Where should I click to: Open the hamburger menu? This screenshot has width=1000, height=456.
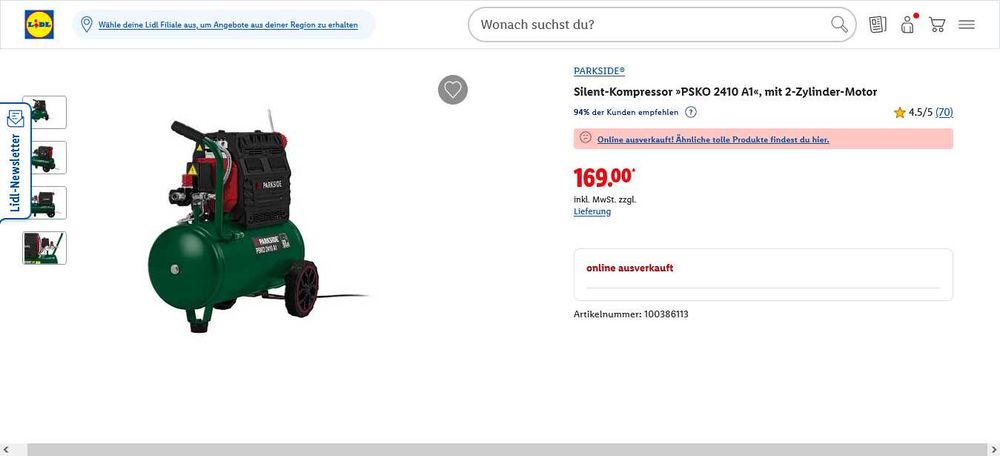point(967,25)
